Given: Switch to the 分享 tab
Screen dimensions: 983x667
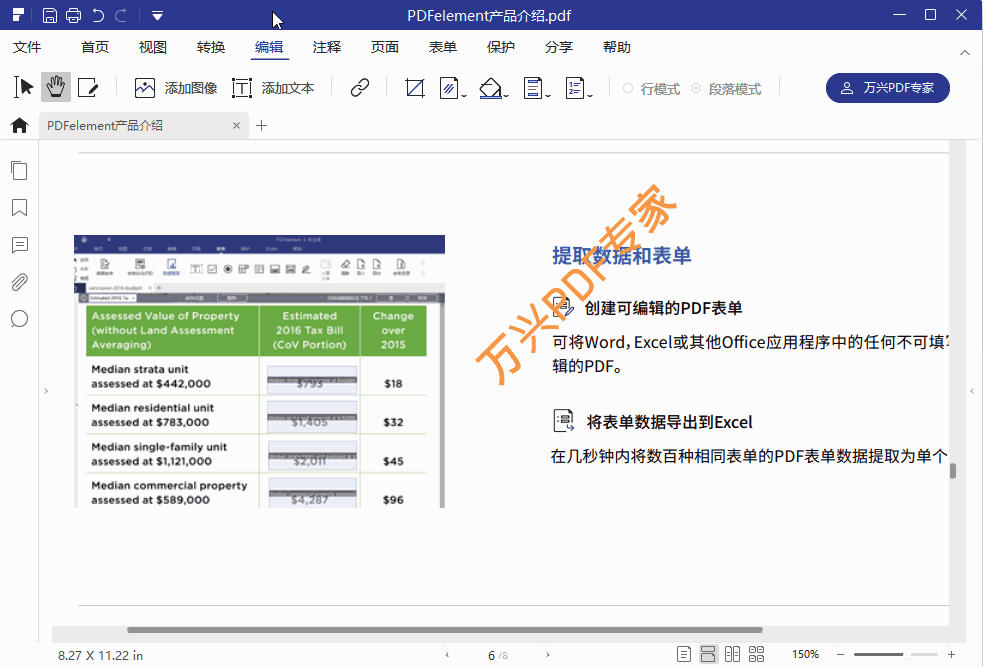Looking at the screenshot, I should 559,47.
